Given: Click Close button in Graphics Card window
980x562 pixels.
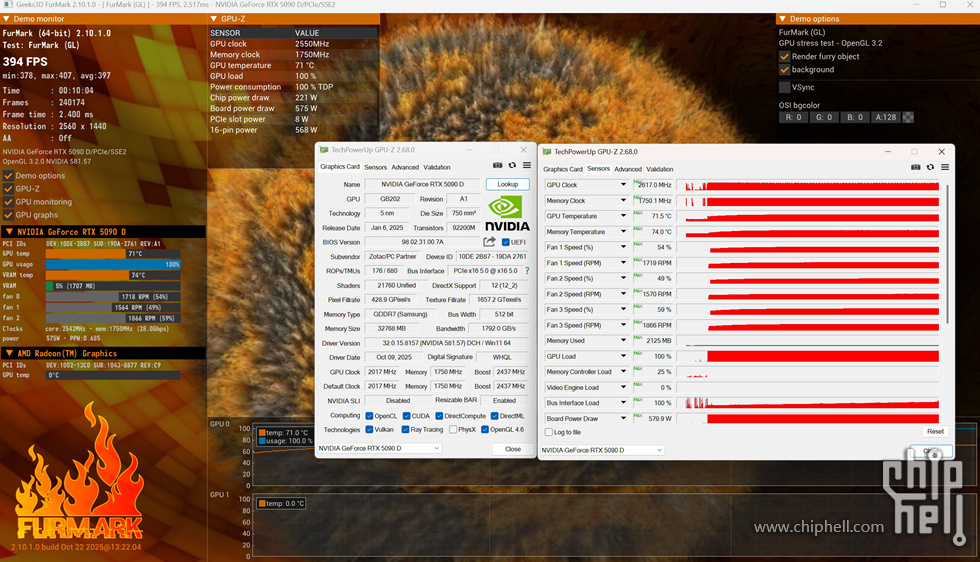Looking at the screenshot, I should 512,449.
